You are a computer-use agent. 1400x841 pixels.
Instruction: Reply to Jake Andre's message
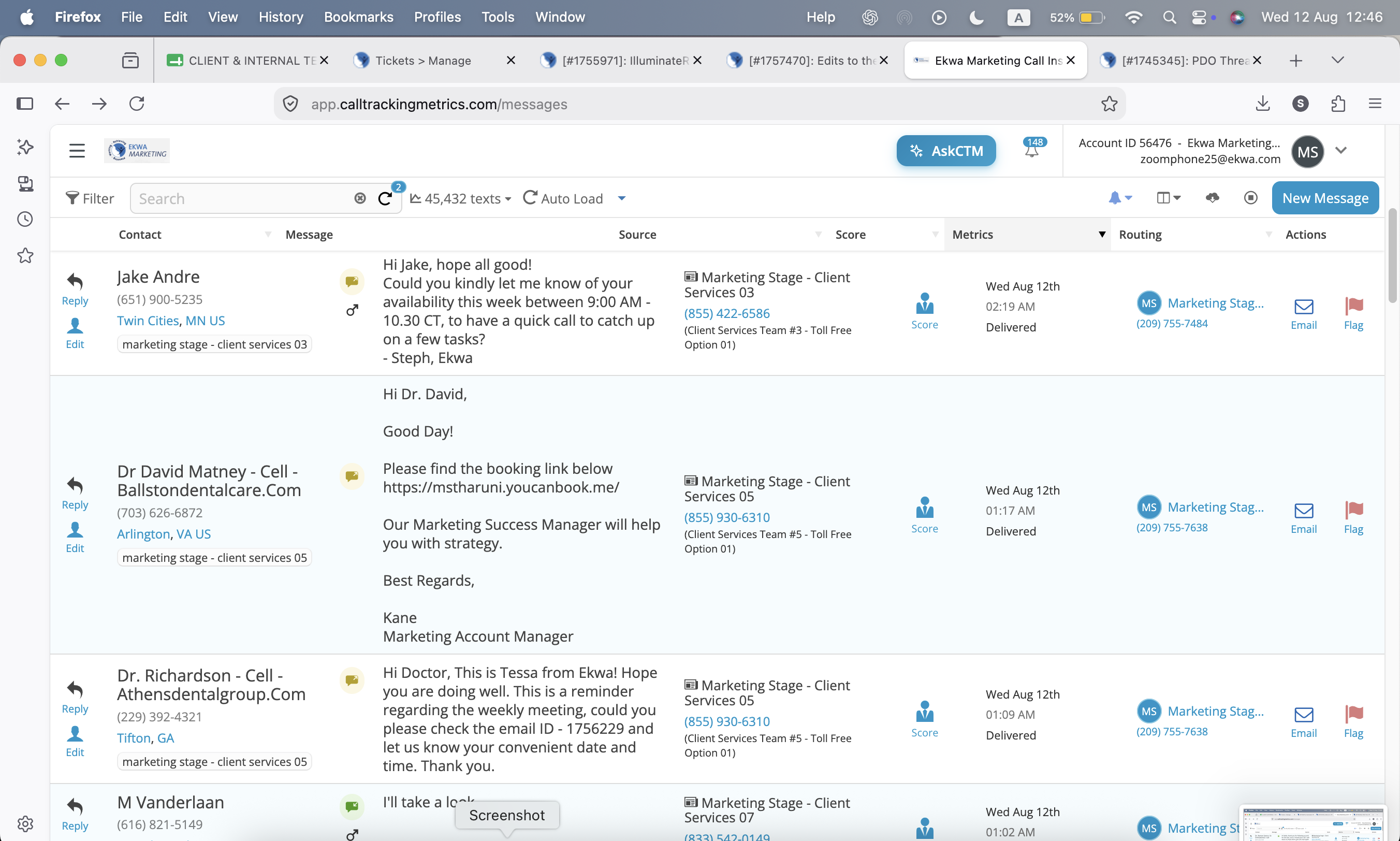pyautogui.click(x=75, y=289)
